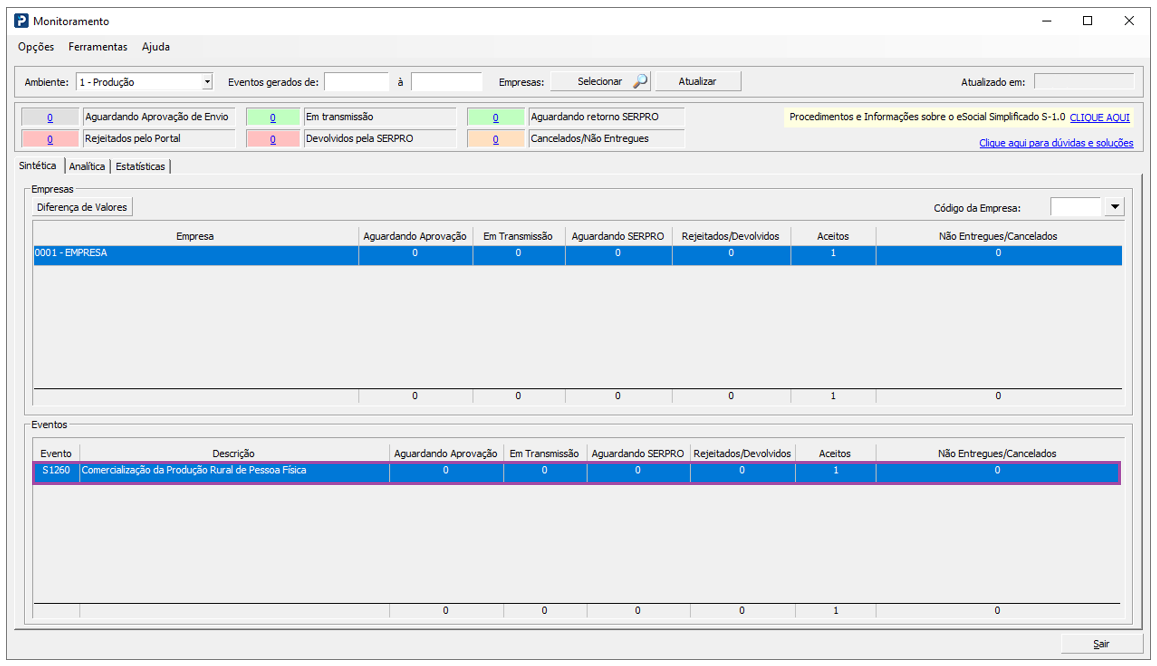
Task: Click the Descrição column header
Action: [x=234, y=454]
